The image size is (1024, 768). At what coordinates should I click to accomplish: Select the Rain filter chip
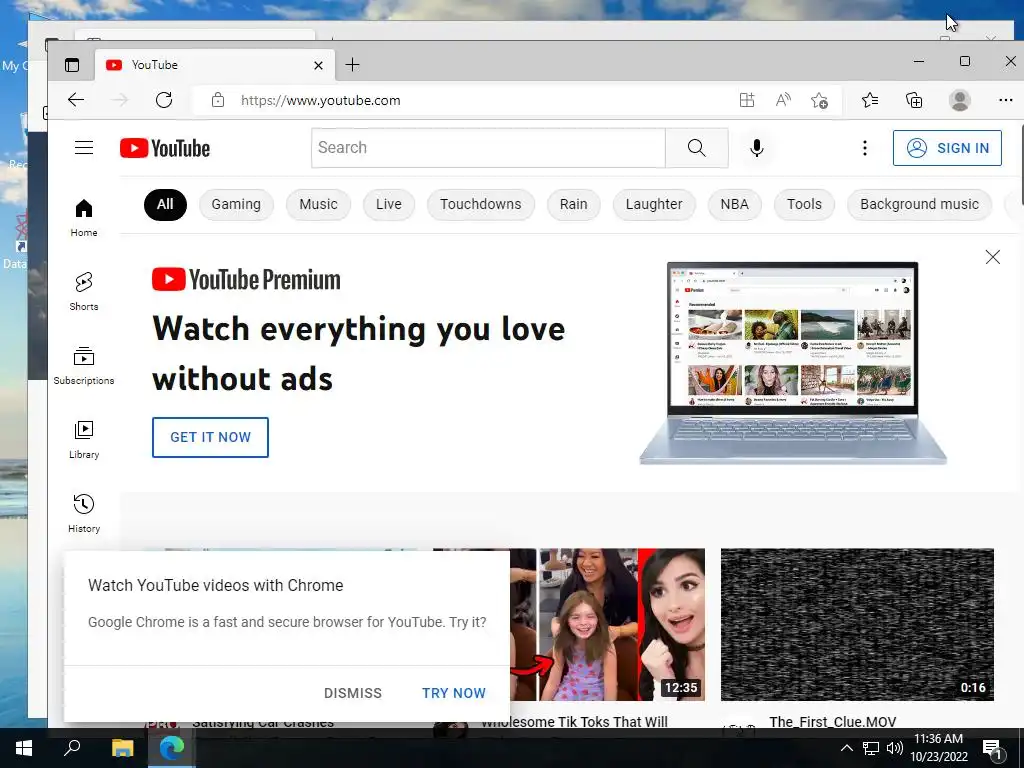click(573, 204)
